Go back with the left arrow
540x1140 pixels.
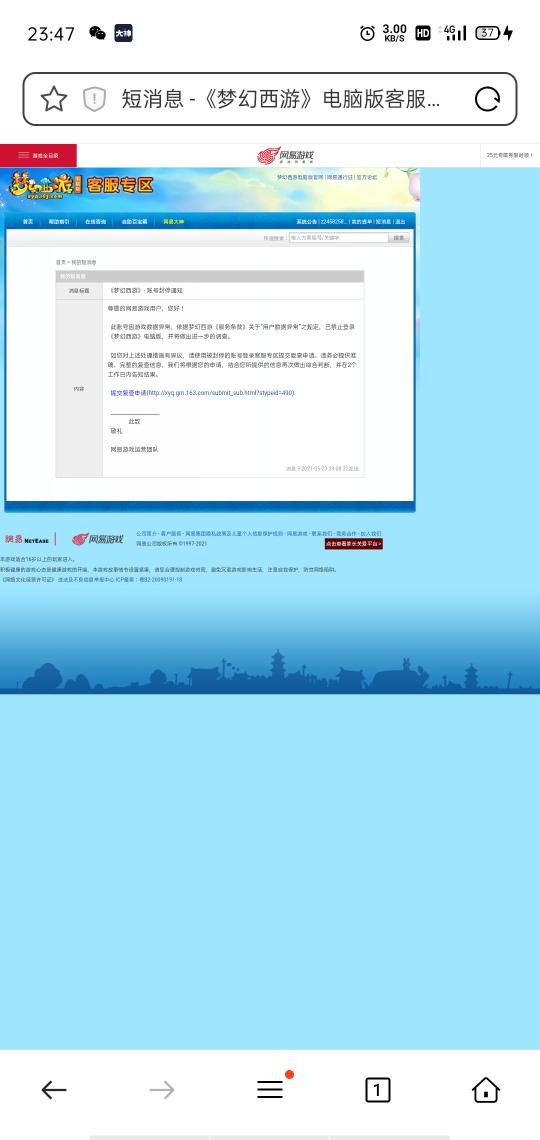(54, 1089)
